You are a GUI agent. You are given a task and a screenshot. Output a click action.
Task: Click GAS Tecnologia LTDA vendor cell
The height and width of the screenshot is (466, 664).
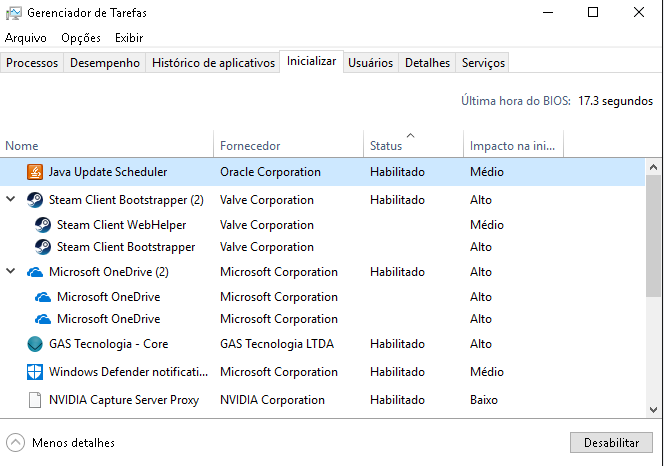click(x=277, y=344)
